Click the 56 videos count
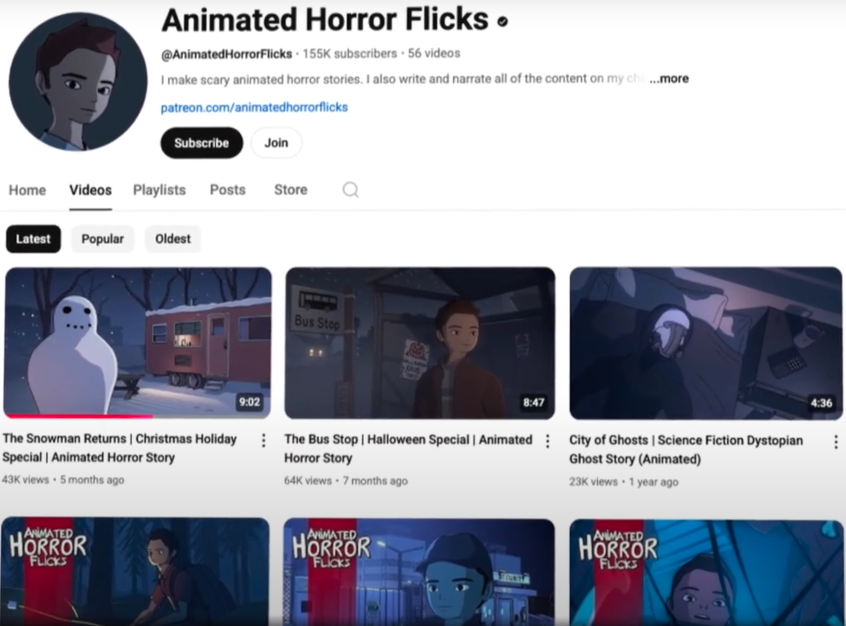 pyautogui.click(x=434, y=53)
